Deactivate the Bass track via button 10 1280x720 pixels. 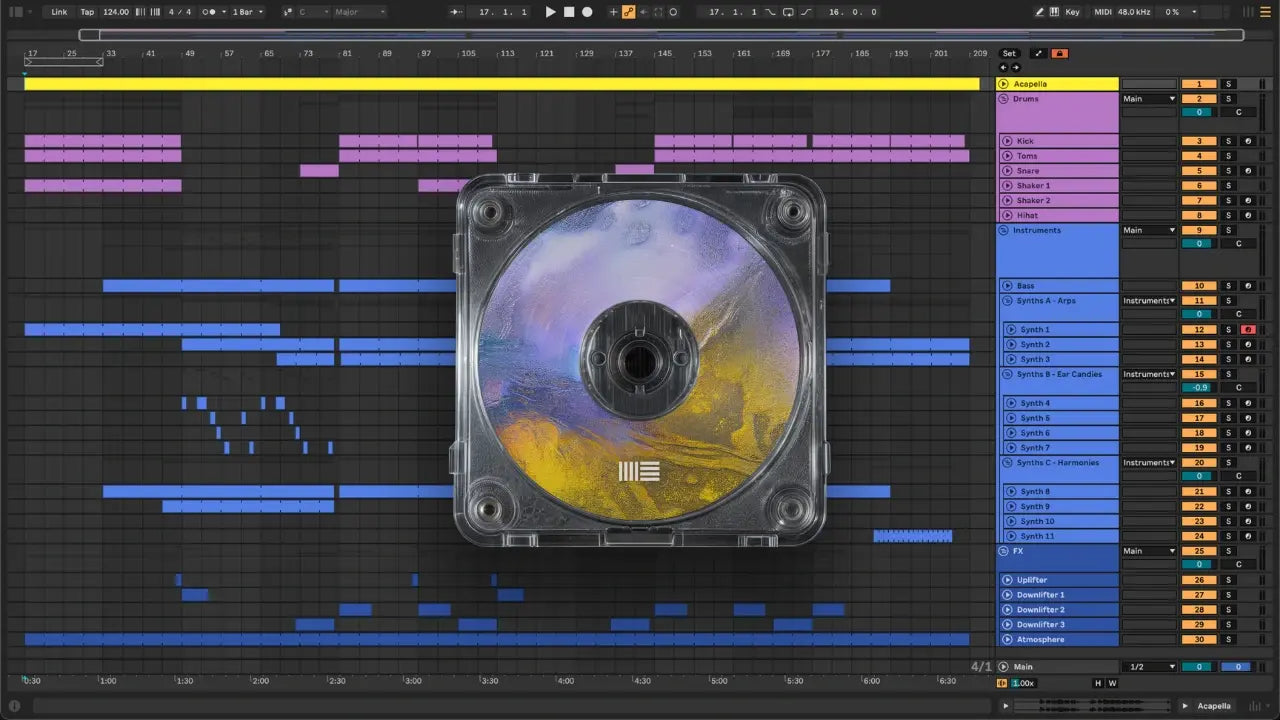[1198, 286]
